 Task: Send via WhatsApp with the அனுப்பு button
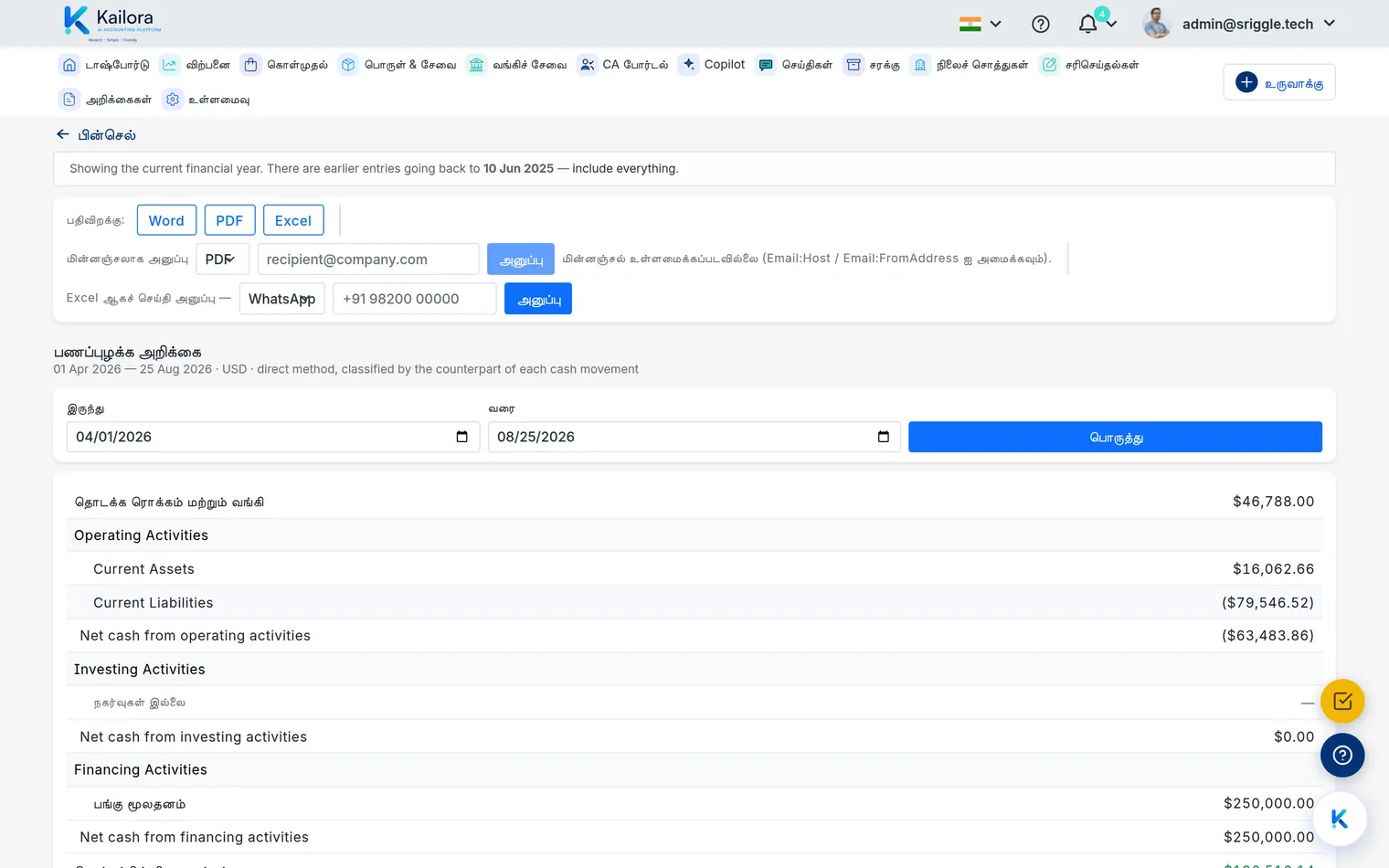point(538,299)
